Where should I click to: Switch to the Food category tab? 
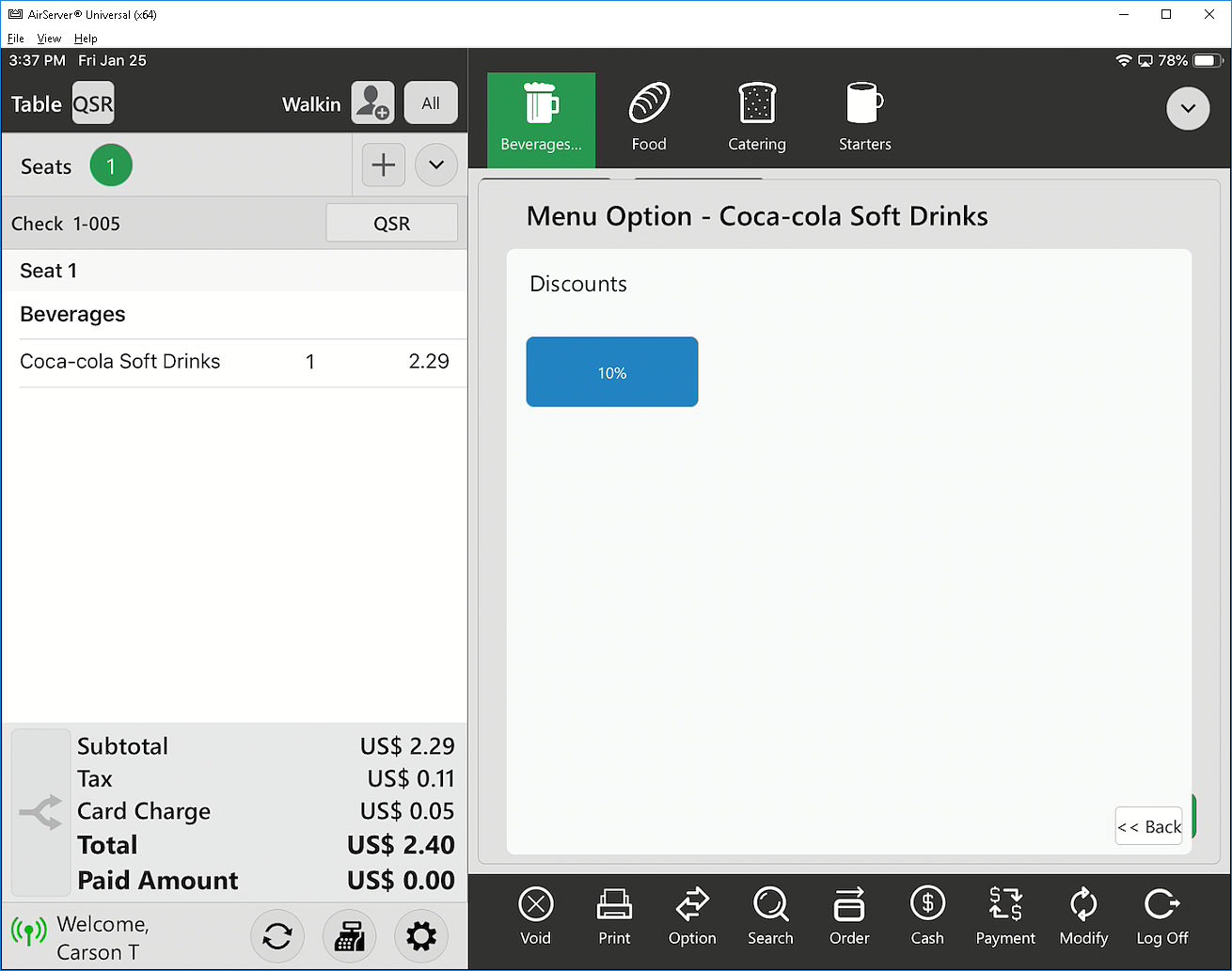coord(649,119)
